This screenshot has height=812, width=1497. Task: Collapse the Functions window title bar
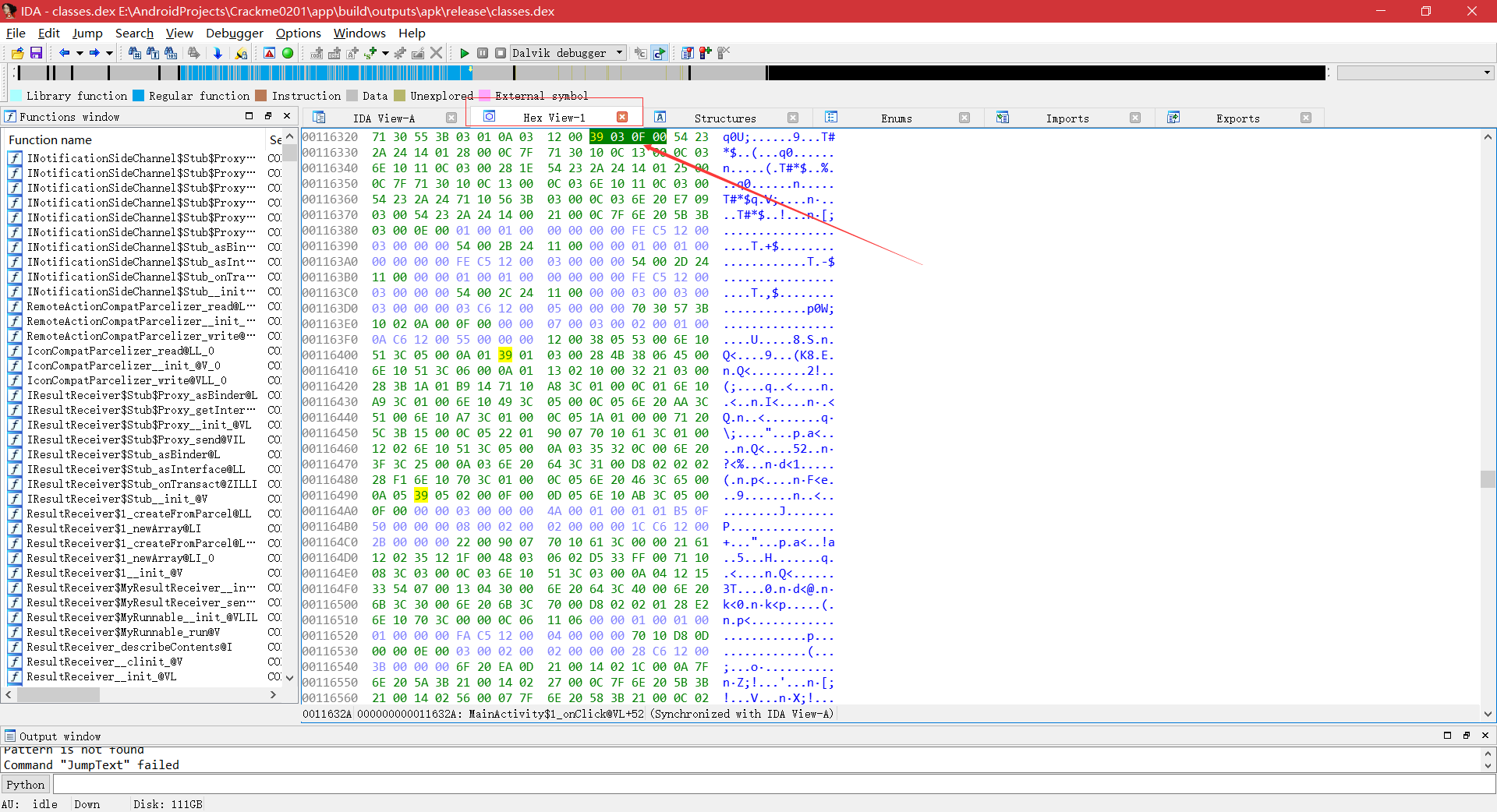(249, 115)
